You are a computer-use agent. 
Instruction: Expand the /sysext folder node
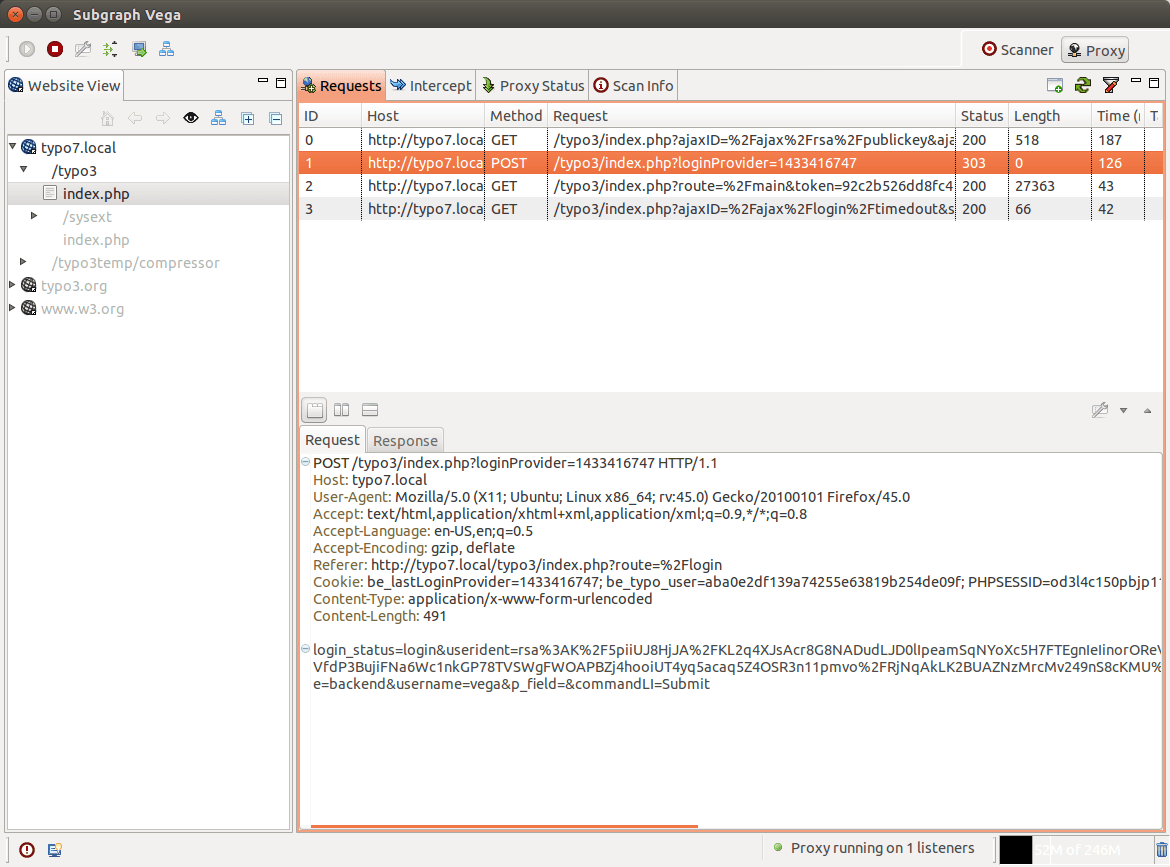click(34, 216)
